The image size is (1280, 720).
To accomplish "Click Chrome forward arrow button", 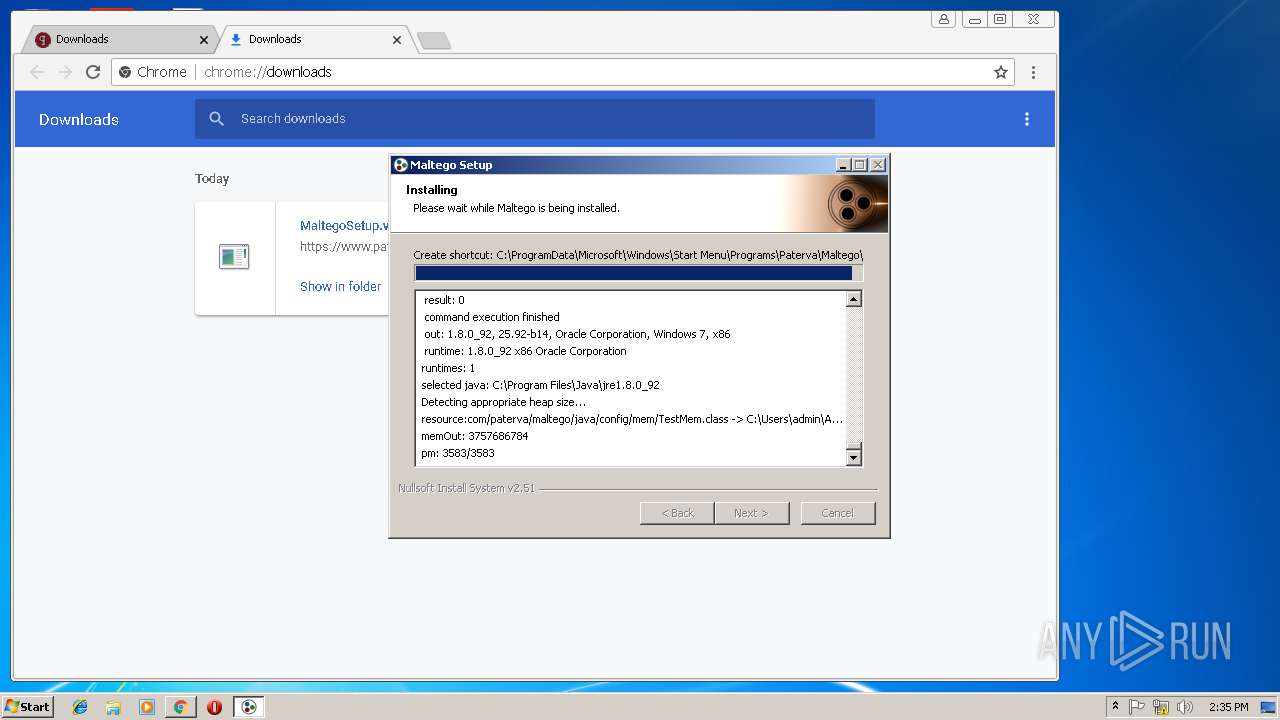I will click(x=65, y=72).
